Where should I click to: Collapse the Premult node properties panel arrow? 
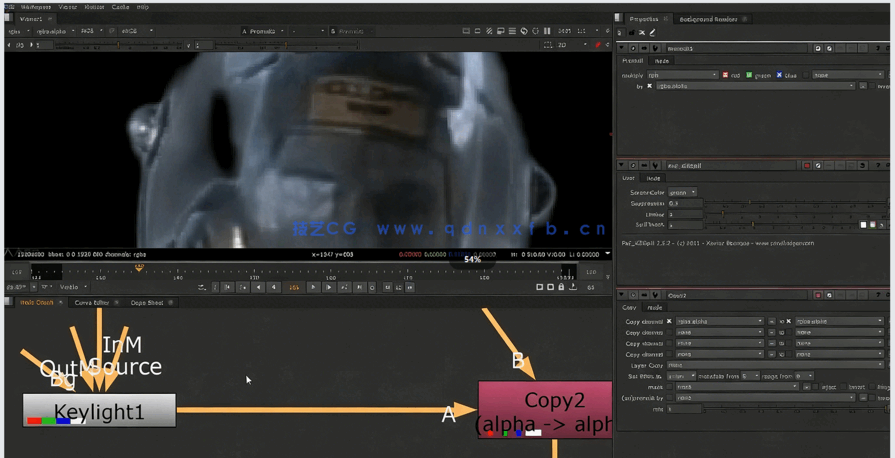tap(621, 48)
